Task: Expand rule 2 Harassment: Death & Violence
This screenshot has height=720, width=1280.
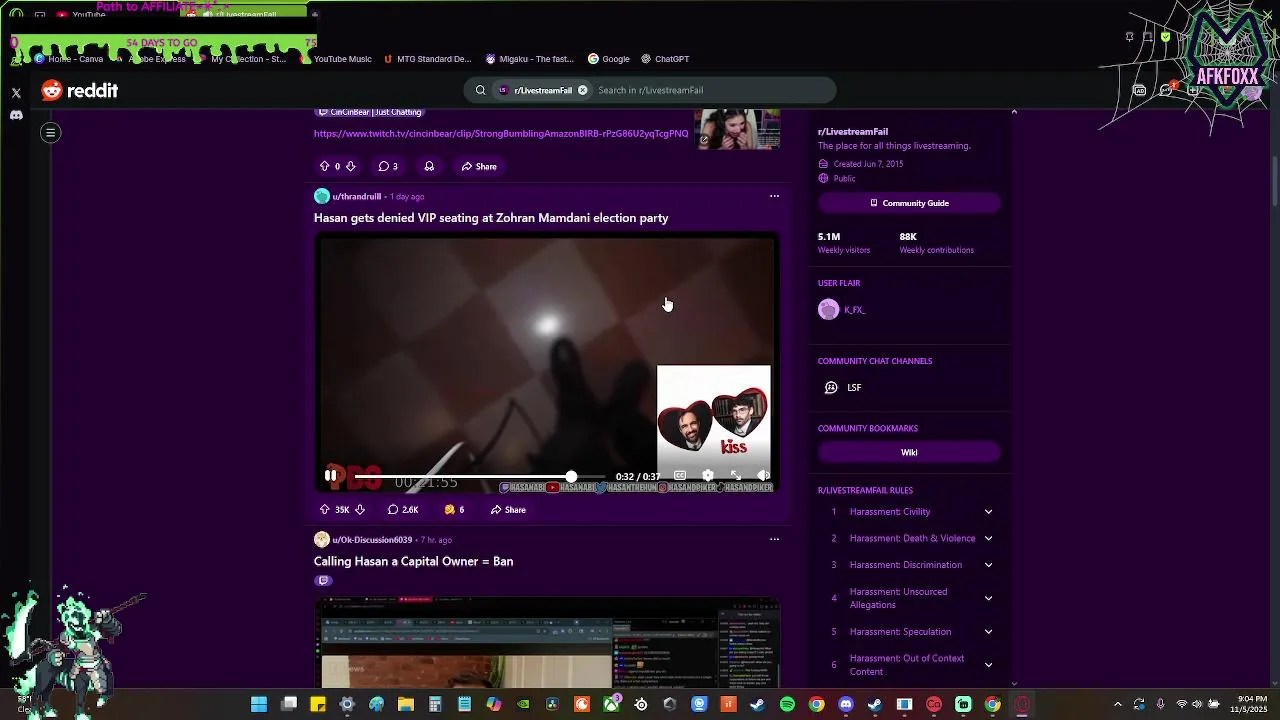Action: coord(909,538)
